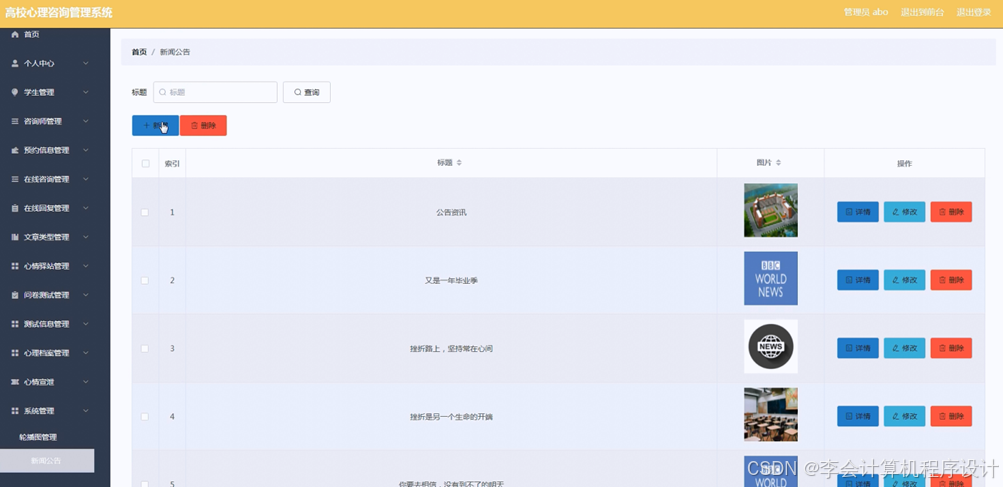Click 修改 for row 公告资讯
The height and width of the screenshot is (487, 1003).
904,212
